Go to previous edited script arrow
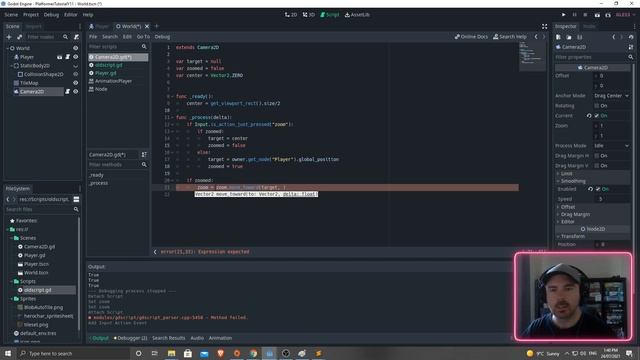 click(536, 36)
